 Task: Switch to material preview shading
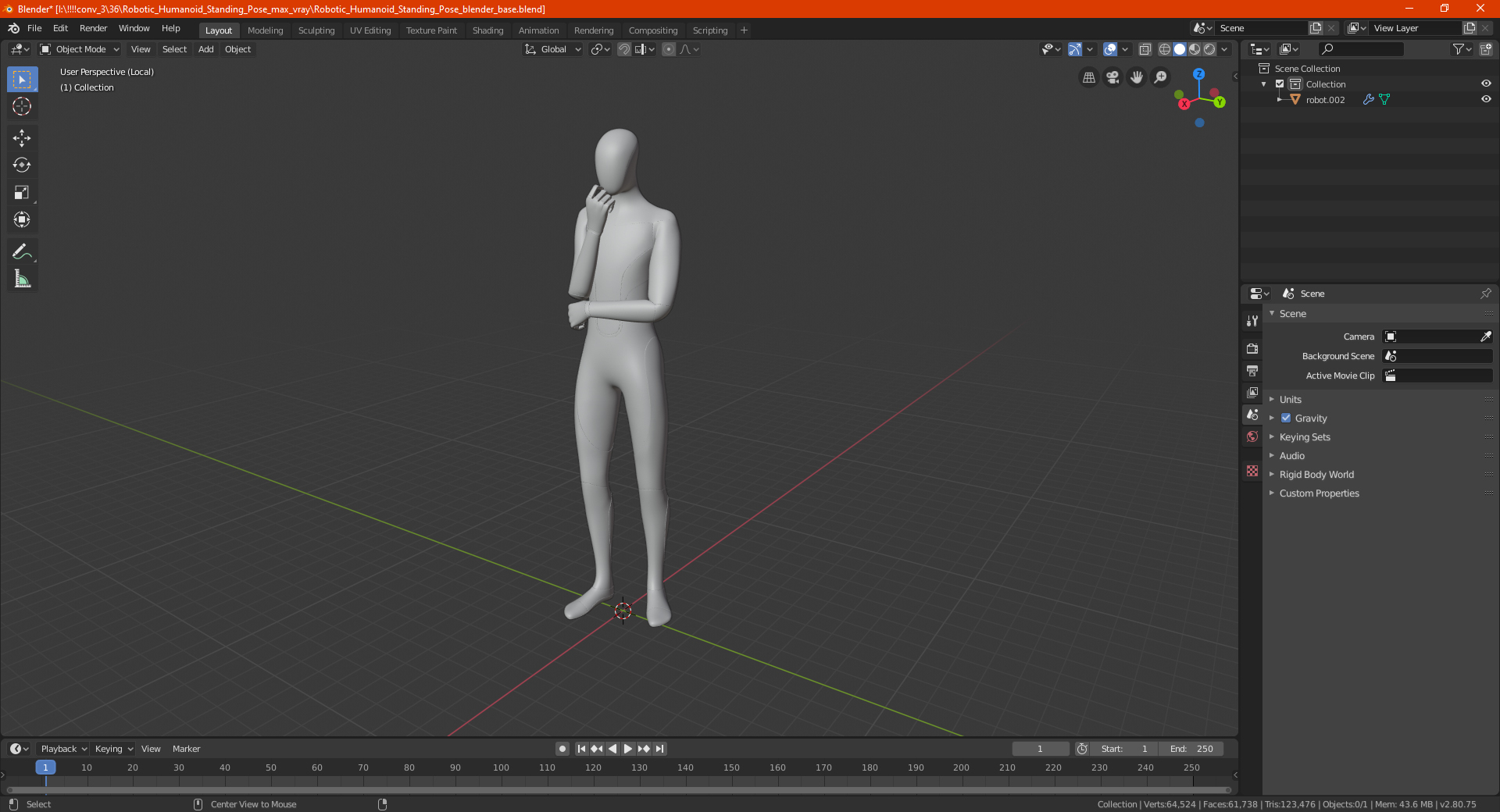(x=1195, y=49)
